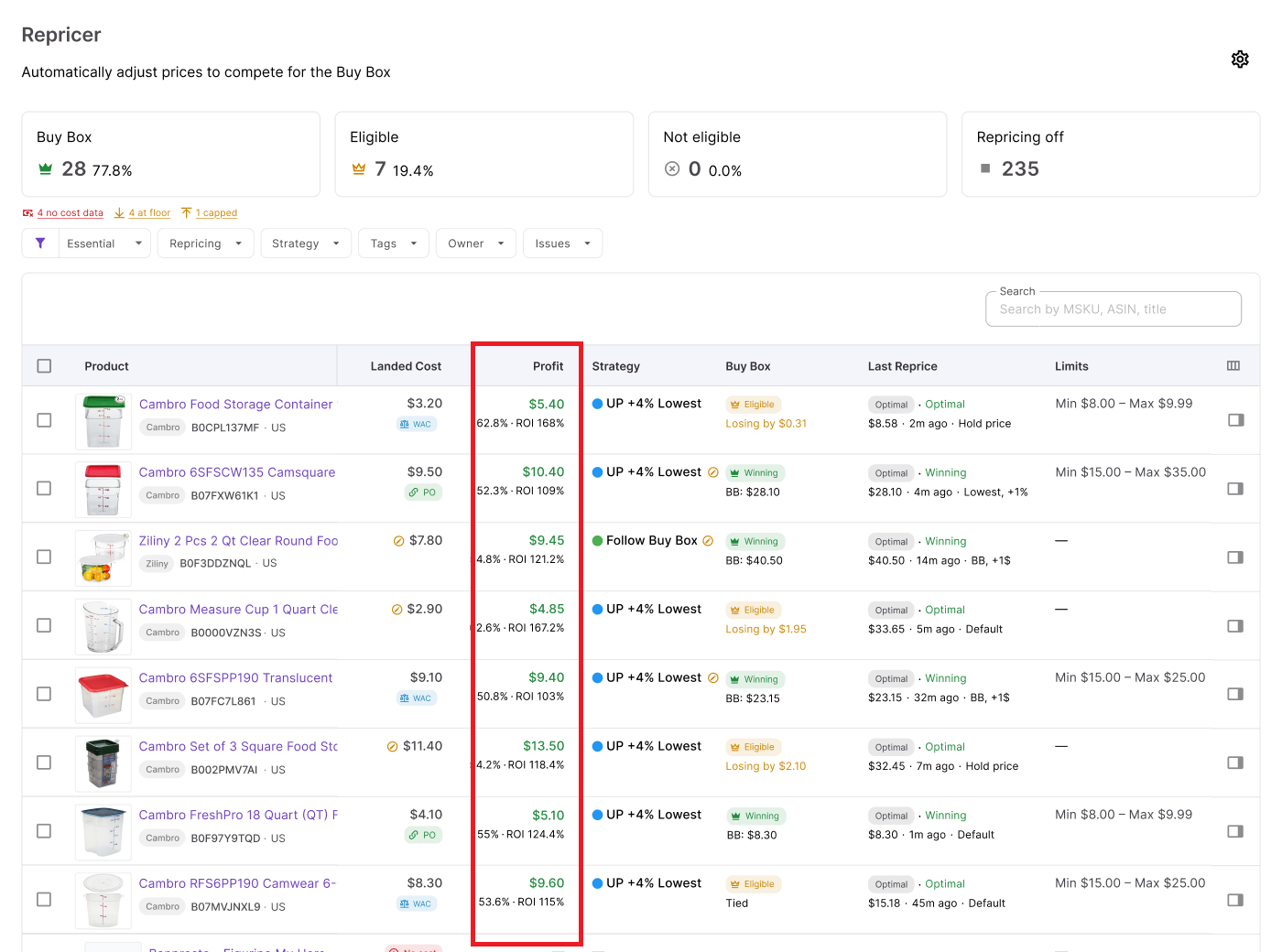Open side panel for Ziliny 2 Pcs row
Screen dimensions: 1282x952
(1235, 557)
